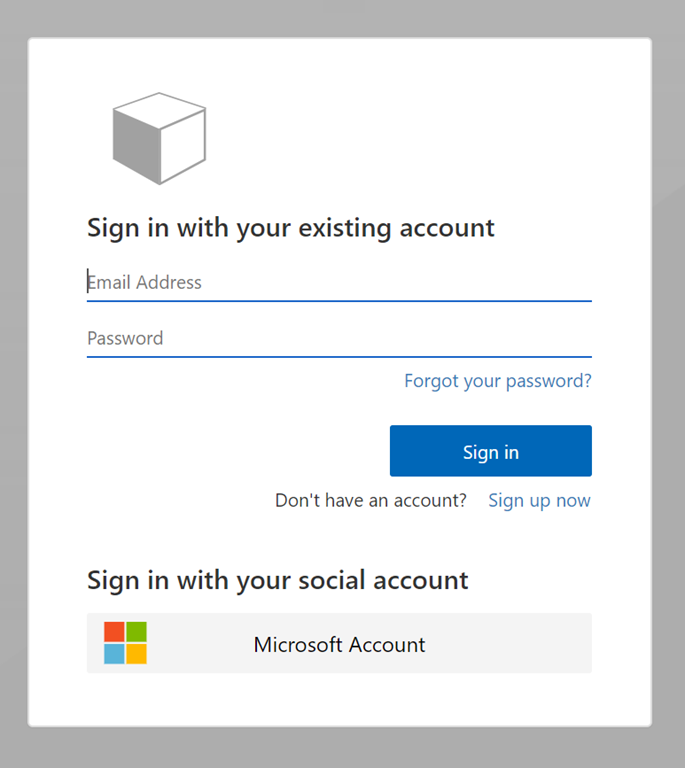Click the cube logo's dark shaded face
This screenshot has width=685, height=768.
tap(136, 146)
